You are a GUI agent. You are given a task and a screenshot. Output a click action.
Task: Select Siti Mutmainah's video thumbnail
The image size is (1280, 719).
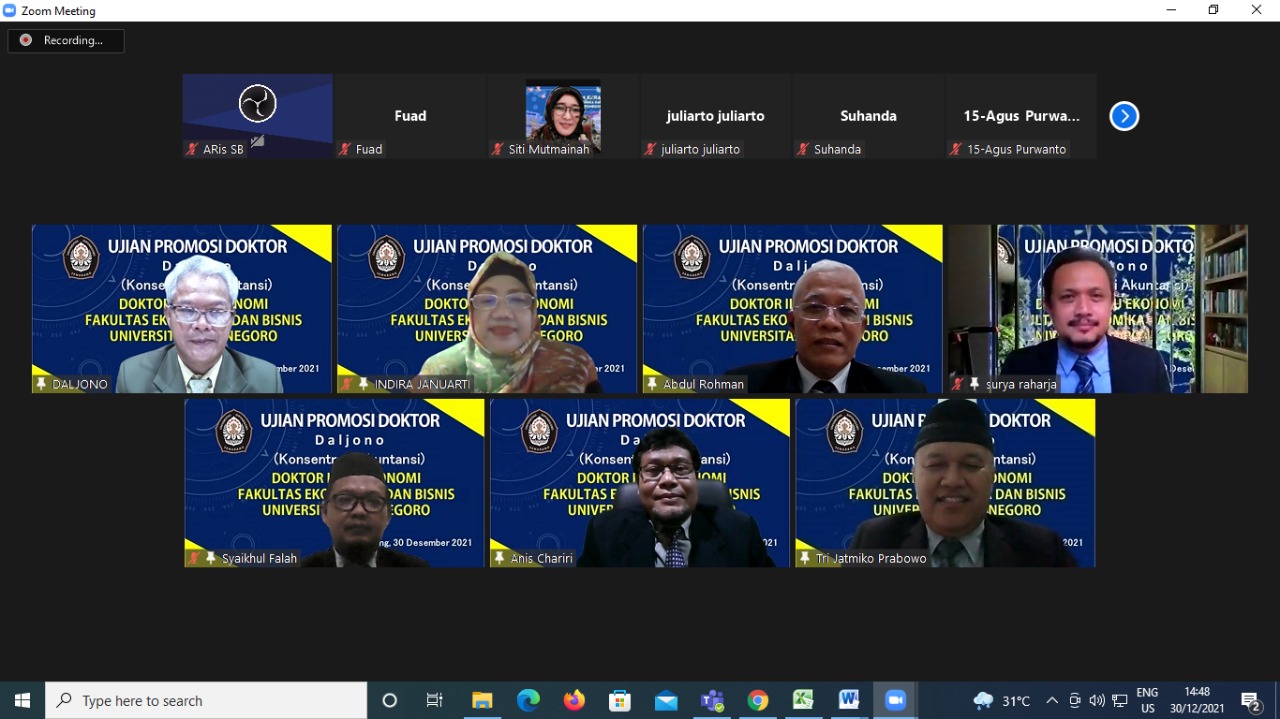click(563, 116)
